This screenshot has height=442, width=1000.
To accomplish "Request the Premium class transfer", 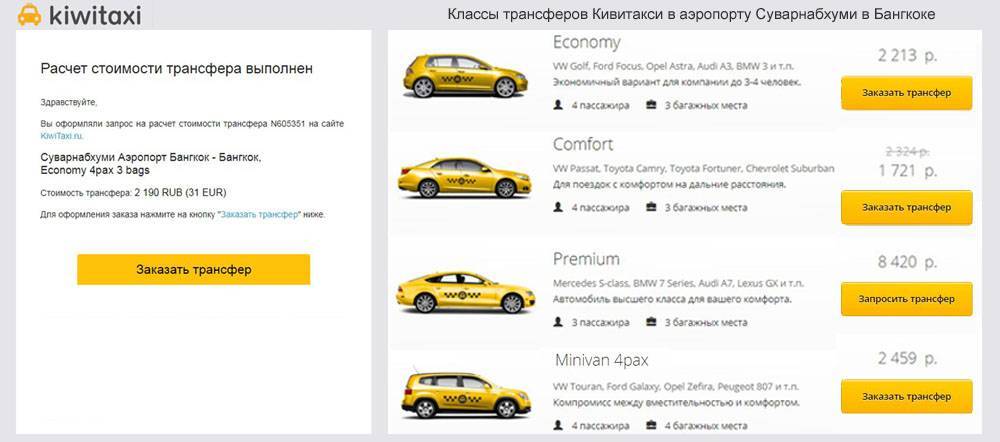I will pos(906,299).
